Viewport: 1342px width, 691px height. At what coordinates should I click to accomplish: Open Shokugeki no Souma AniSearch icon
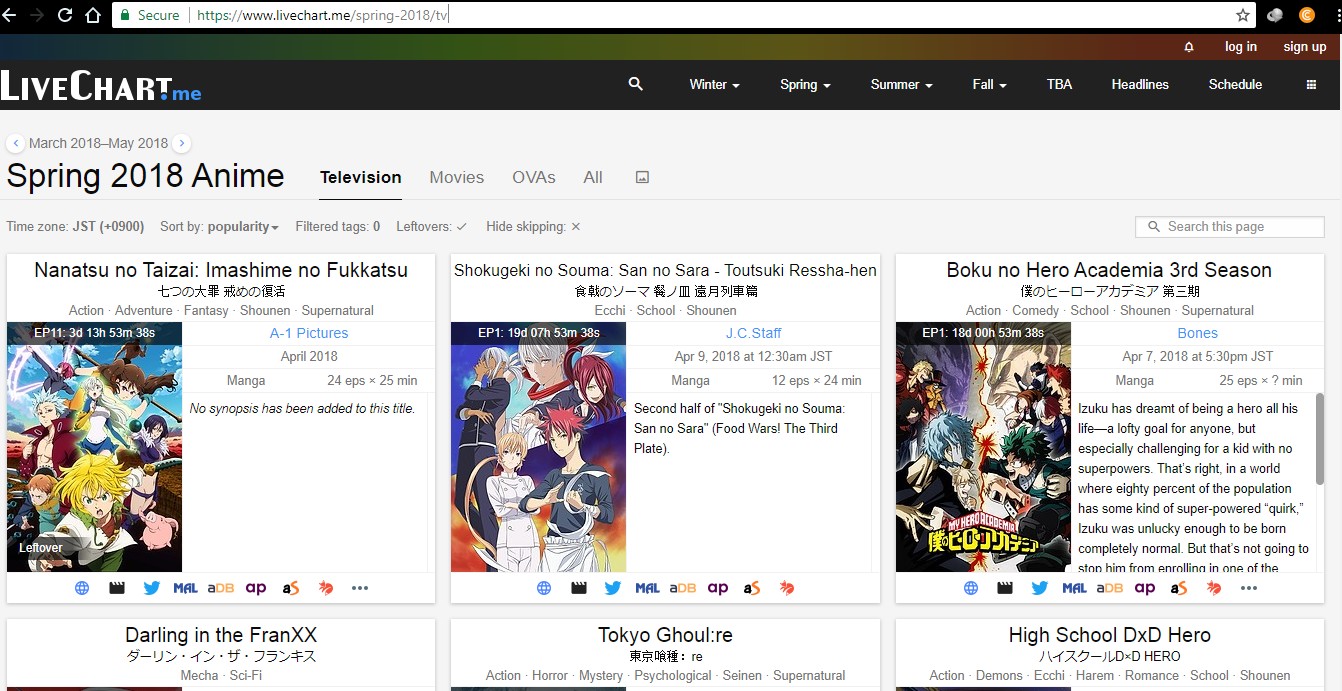pyautogui.click(x=752, y=588)
